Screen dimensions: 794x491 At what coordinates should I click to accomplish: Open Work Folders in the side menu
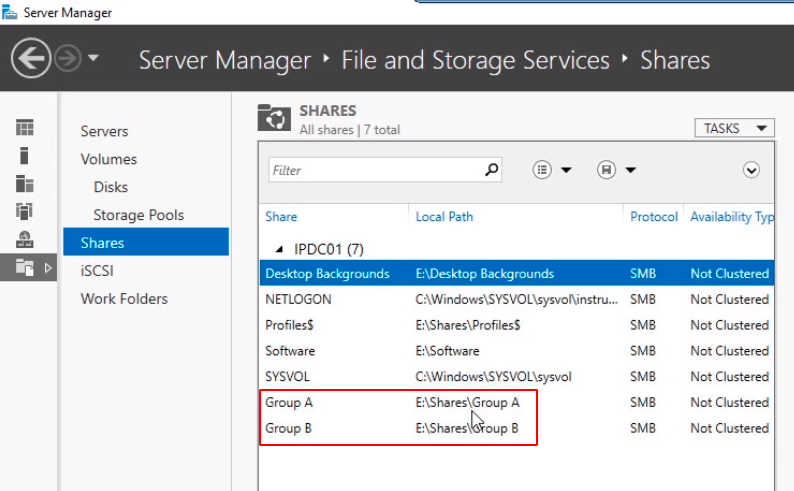coord(124,298)
